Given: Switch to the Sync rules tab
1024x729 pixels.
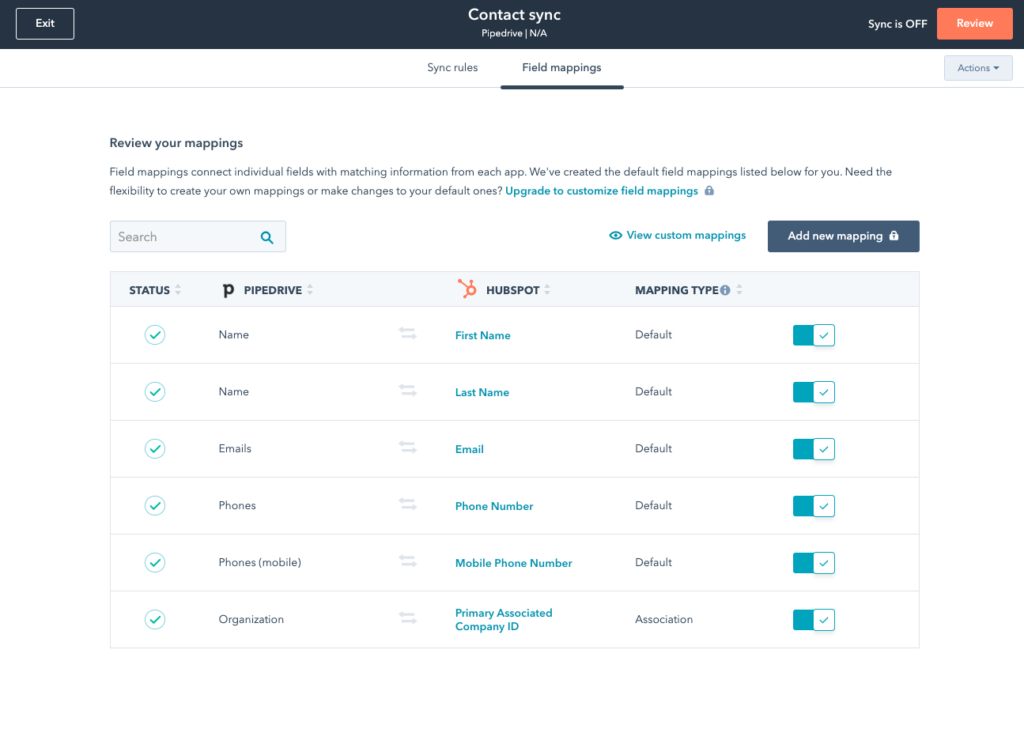Looking at the screenshot, I should tap(453, 67).
